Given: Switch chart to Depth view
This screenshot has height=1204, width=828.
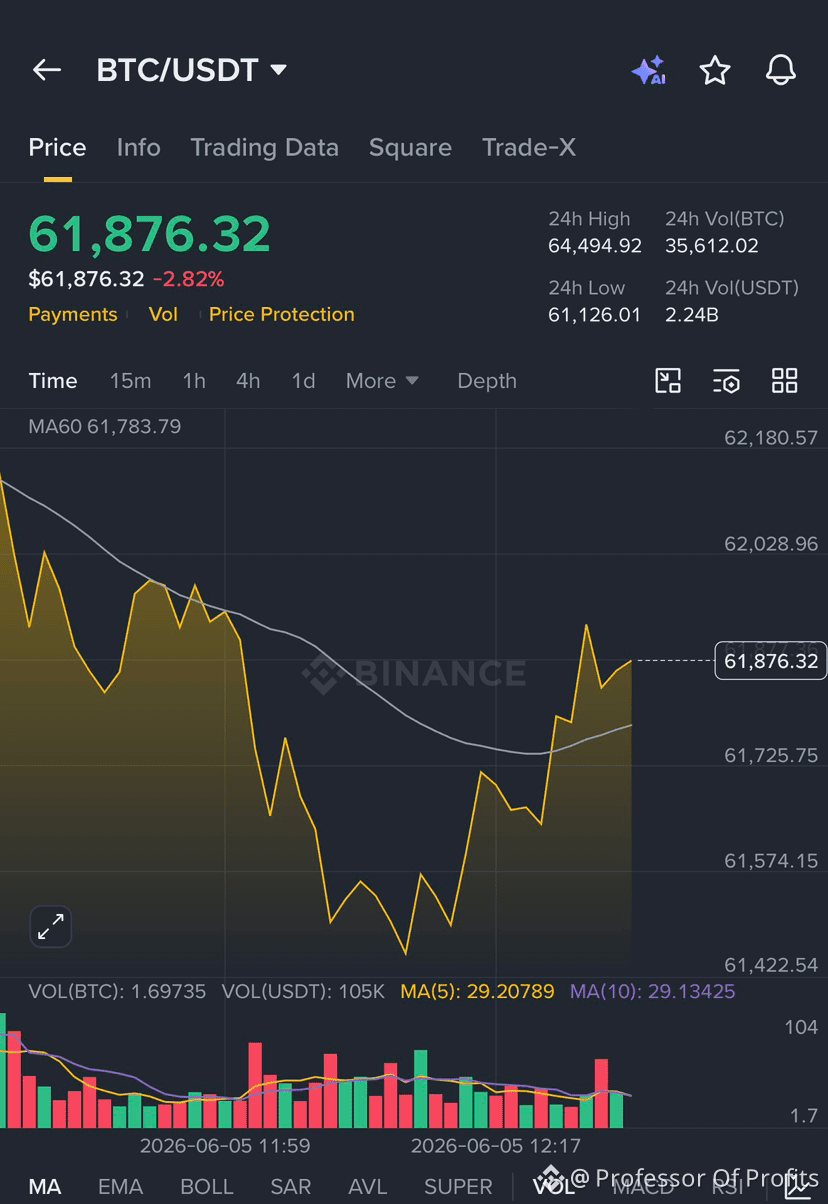Looking at the screenshot, I should pos(487,381).
